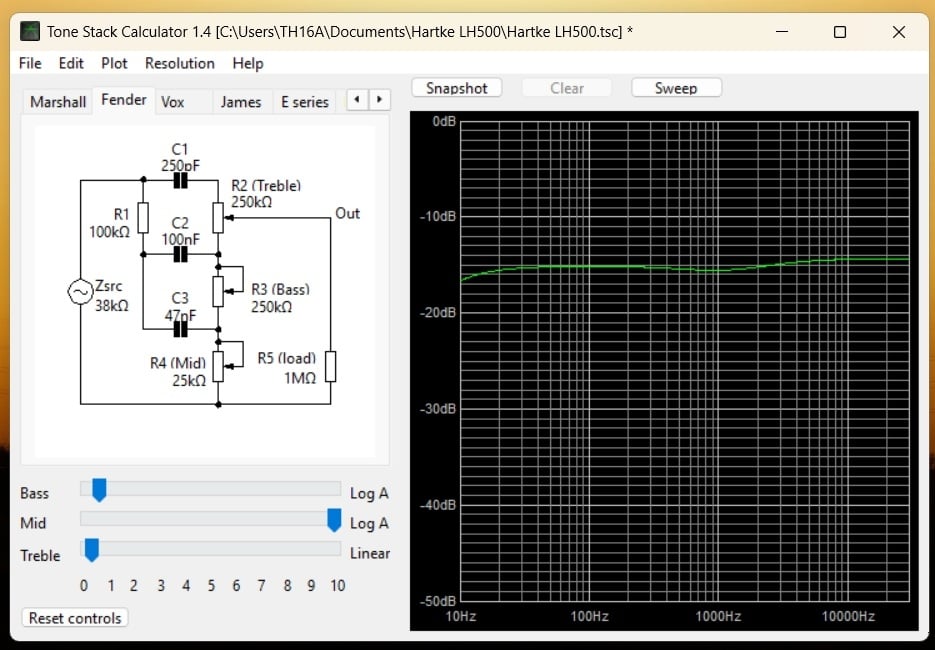Minimize the Tone Stack Calculator window
Image resolution: width=935 pixels, height=650 pixels.
coord(782,32)
